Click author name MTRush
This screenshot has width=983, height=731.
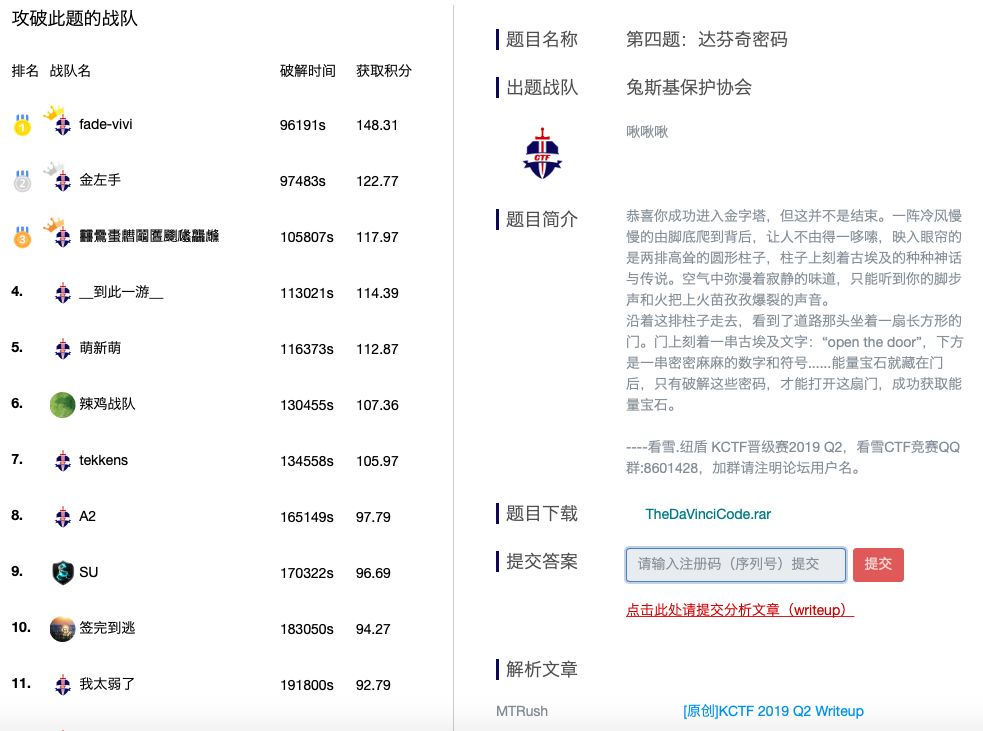pos(522,711)
